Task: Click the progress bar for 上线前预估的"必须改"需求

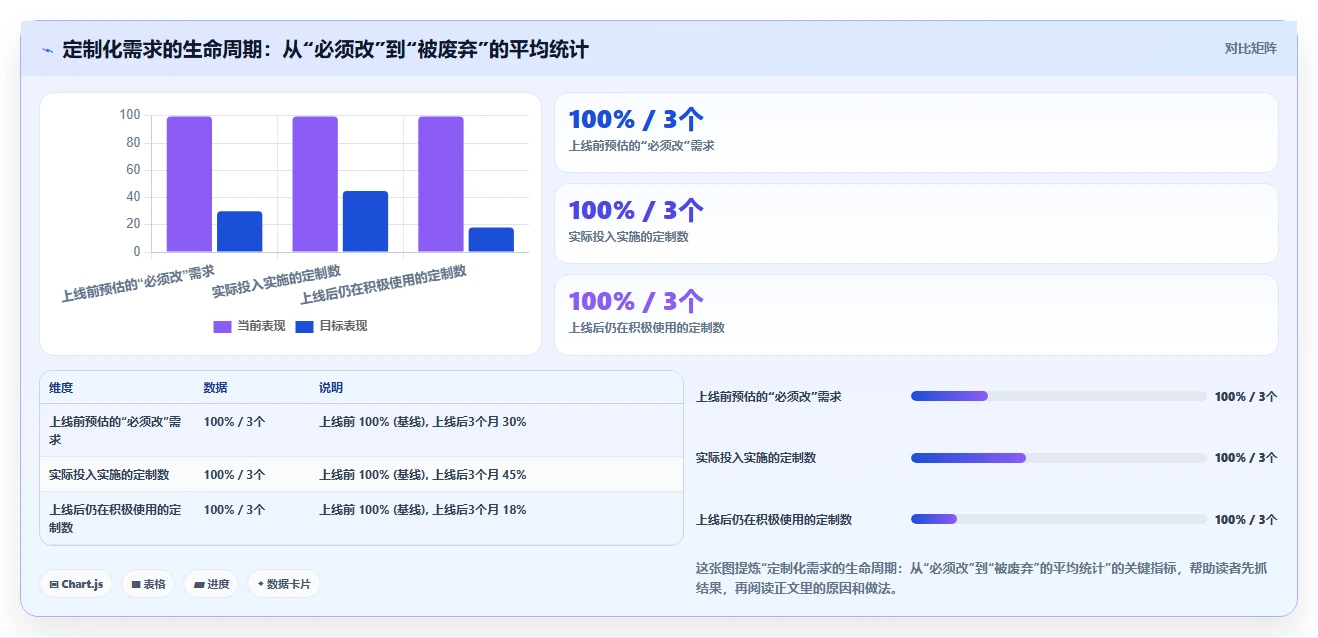Action: click(1059, 396)
